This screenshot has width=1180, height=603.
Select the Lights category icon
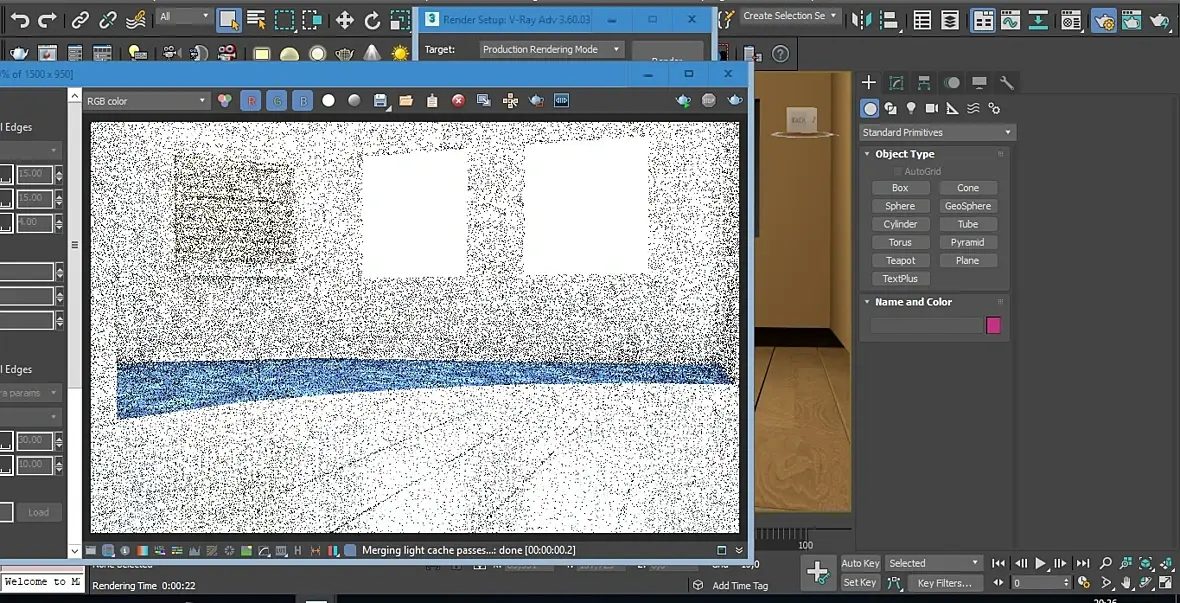tap(911, 108)
